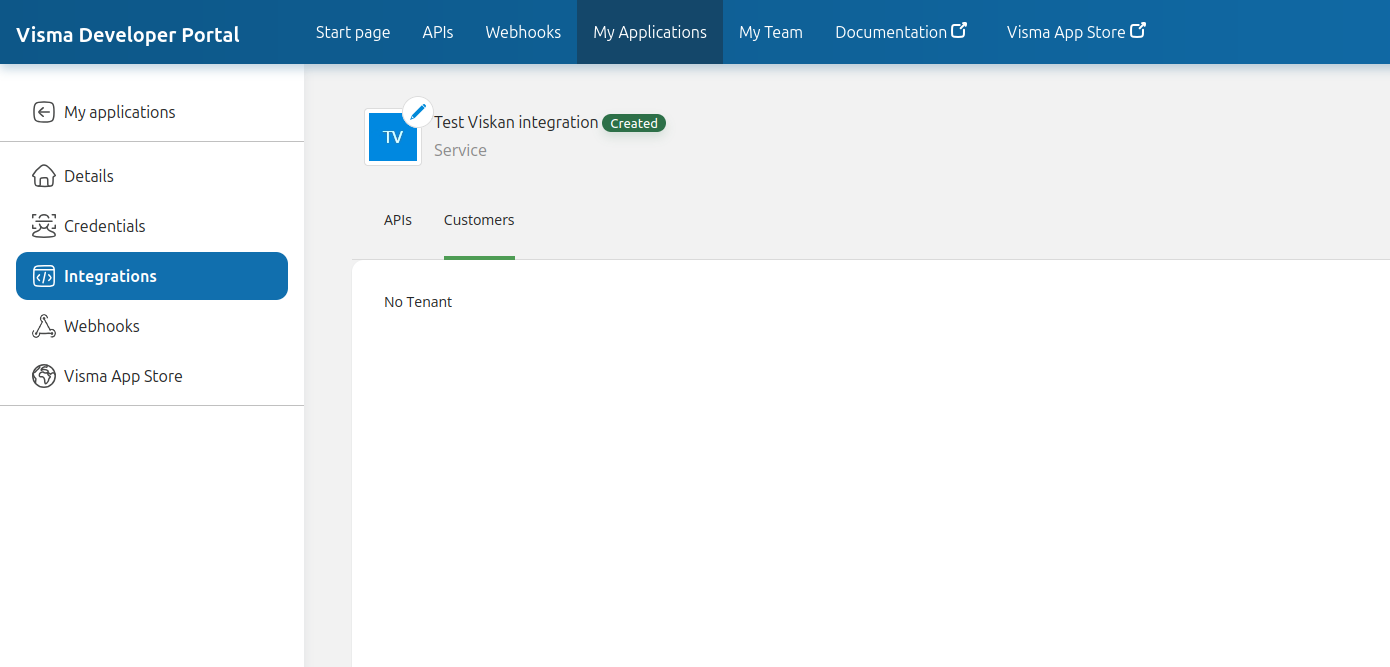Image resolution: width=1390 pixels, height=667 pixels.
Task: Click the blue TV application avatar
Action: pos(392,138)
